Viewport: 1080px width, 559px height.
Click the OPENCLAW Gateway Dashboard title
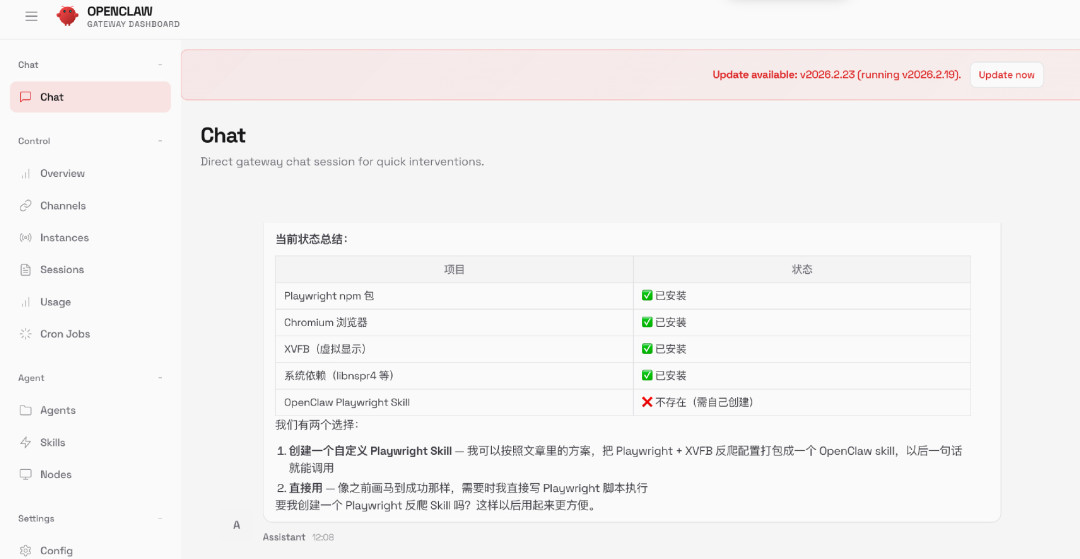click(x=133, y=17)
